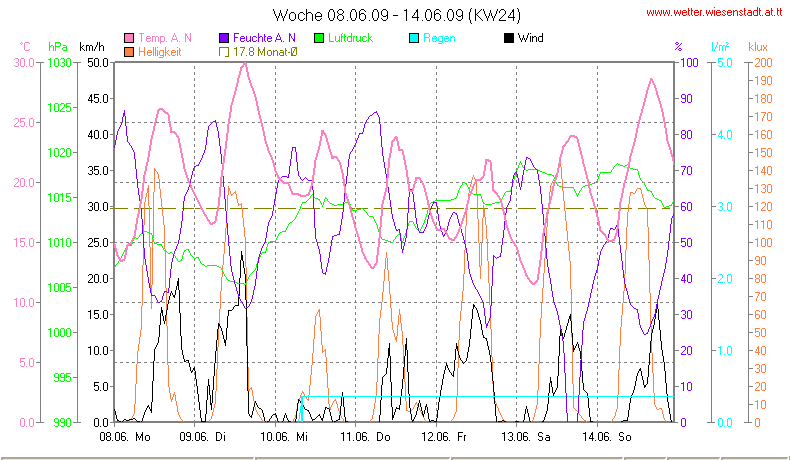Click the black Wind legend swatch
The width and height of the screenshot is (790, 460).
[x=509, y=38]
